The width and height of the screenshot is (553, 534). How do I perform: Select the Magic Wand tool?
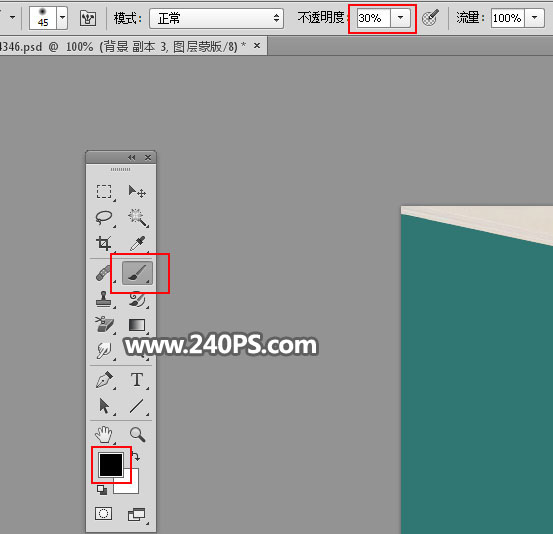[137, 217]
